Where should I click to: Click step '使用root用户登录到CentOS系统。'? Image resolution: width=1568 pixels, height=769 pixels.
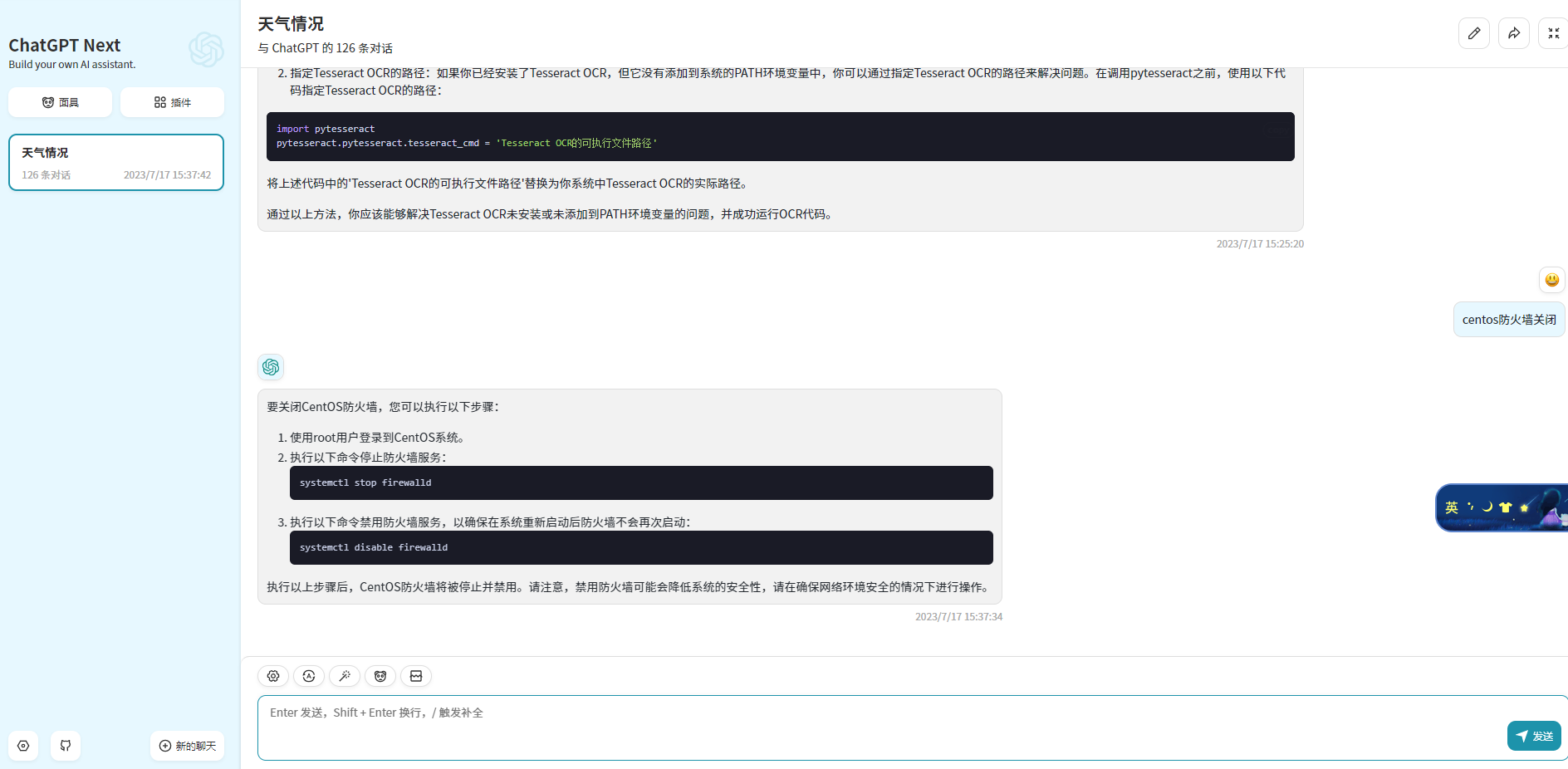(379, 438)
